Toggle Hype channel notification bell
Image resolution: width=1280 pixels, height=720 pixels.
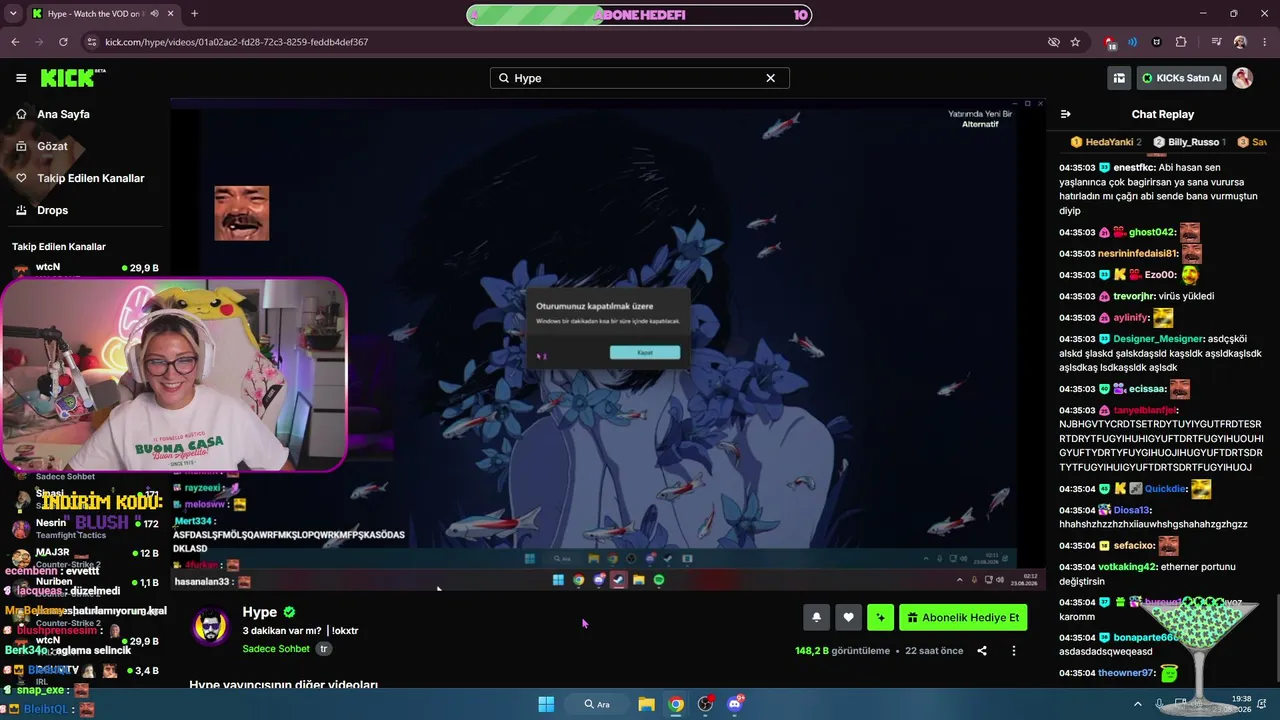click(816, 617)
